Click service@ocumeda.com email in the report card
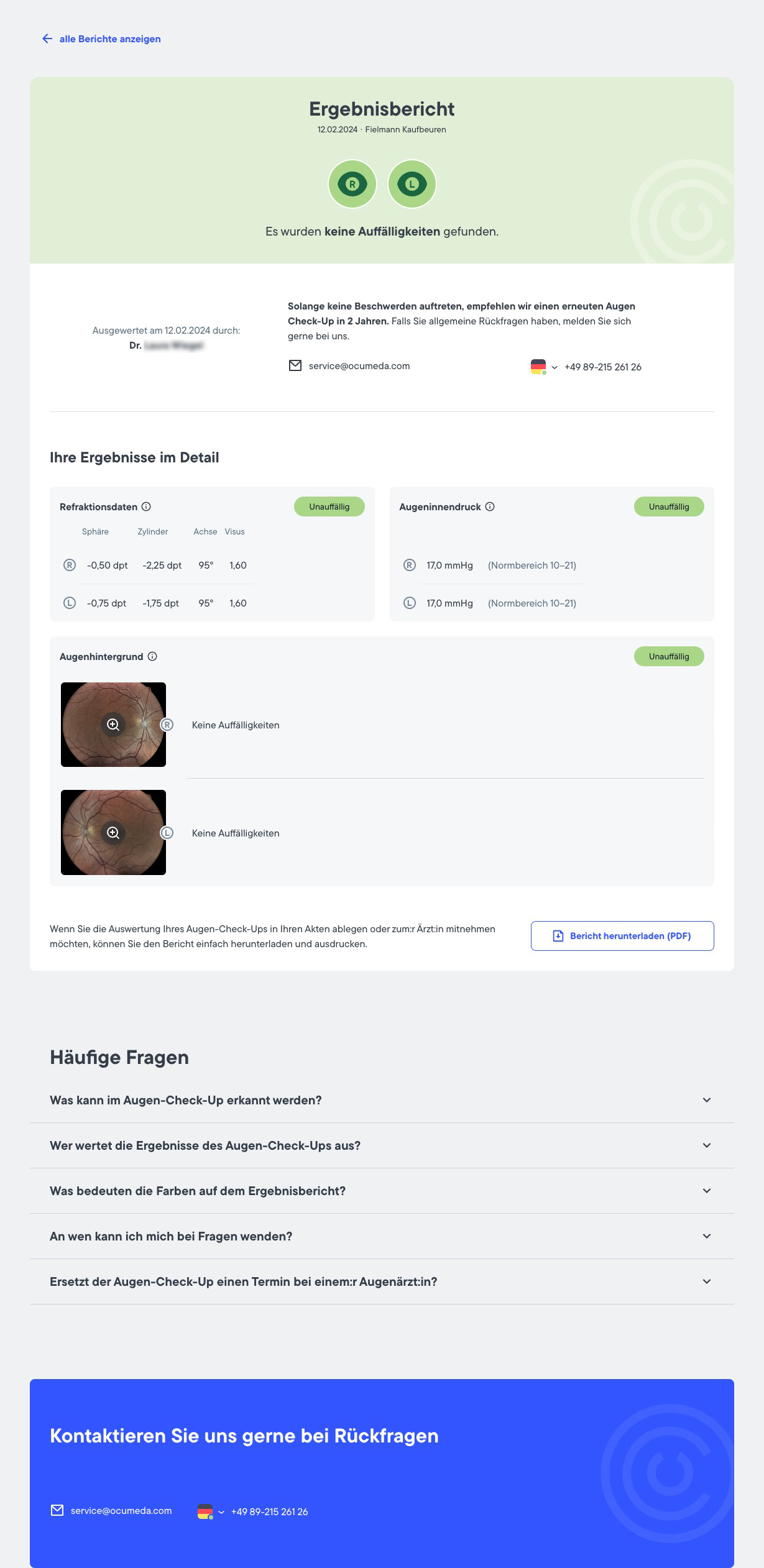Screen dimensions: 764x1568 [359, 366]
